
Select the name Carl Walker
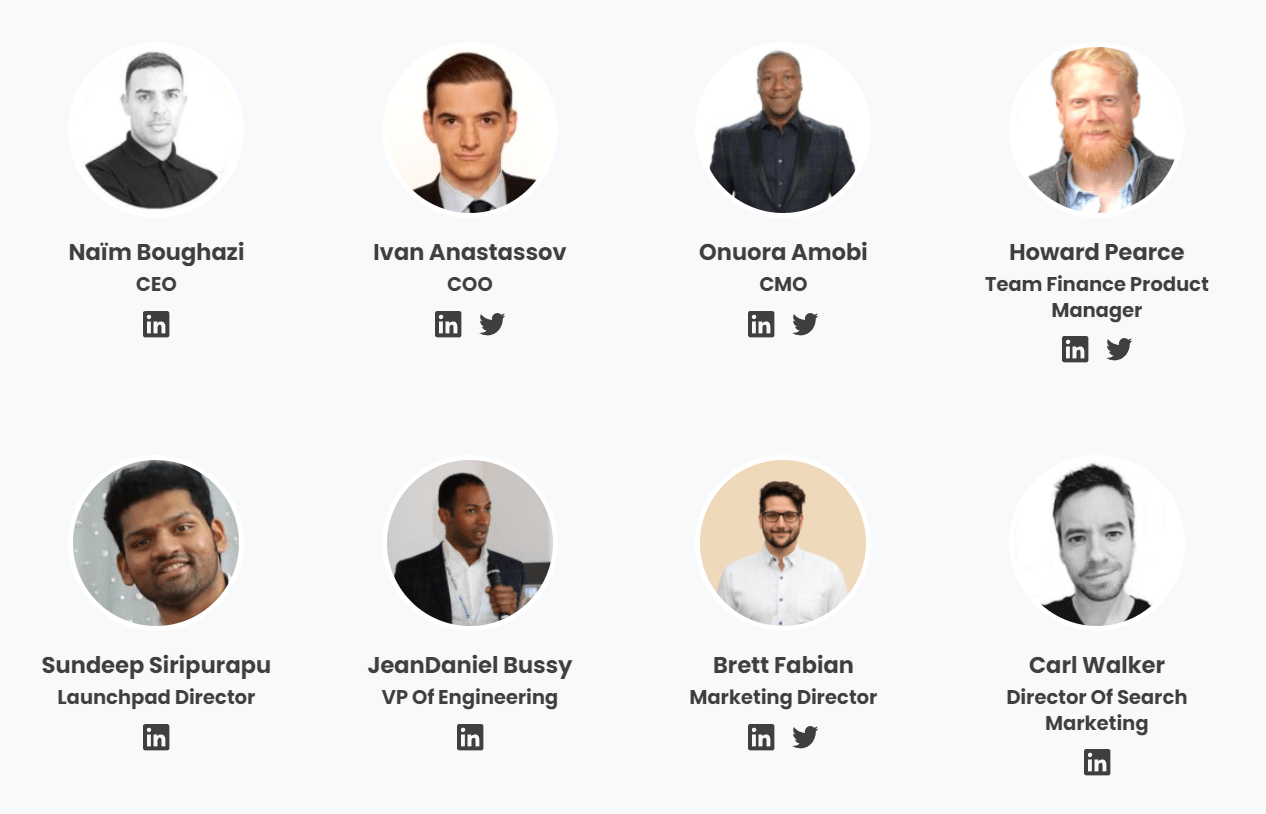(1097, 664)
